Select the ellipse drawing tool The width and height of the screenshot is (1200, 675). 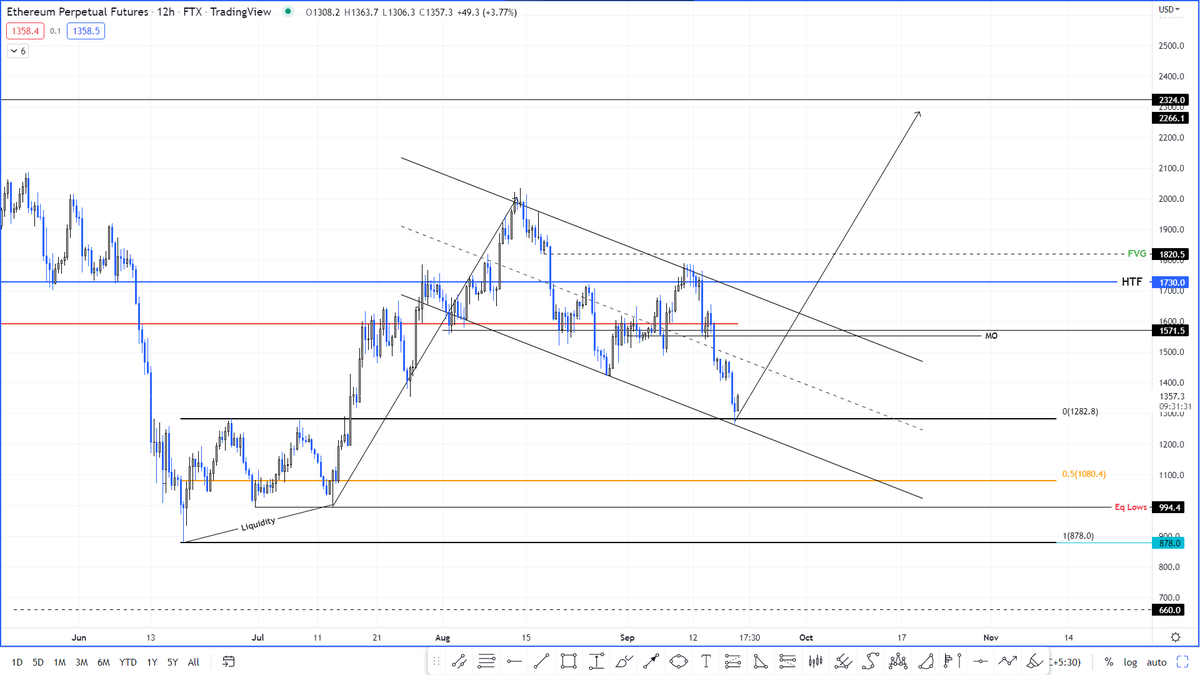(680, 661)
